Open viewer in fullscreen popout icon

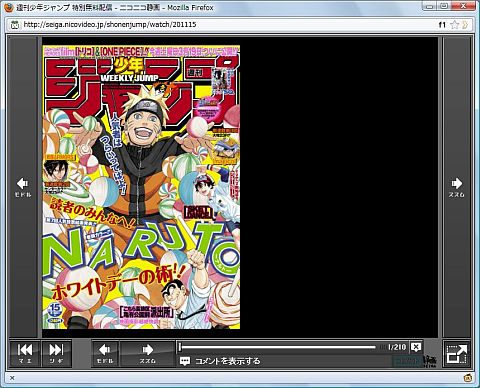[456, 354]
